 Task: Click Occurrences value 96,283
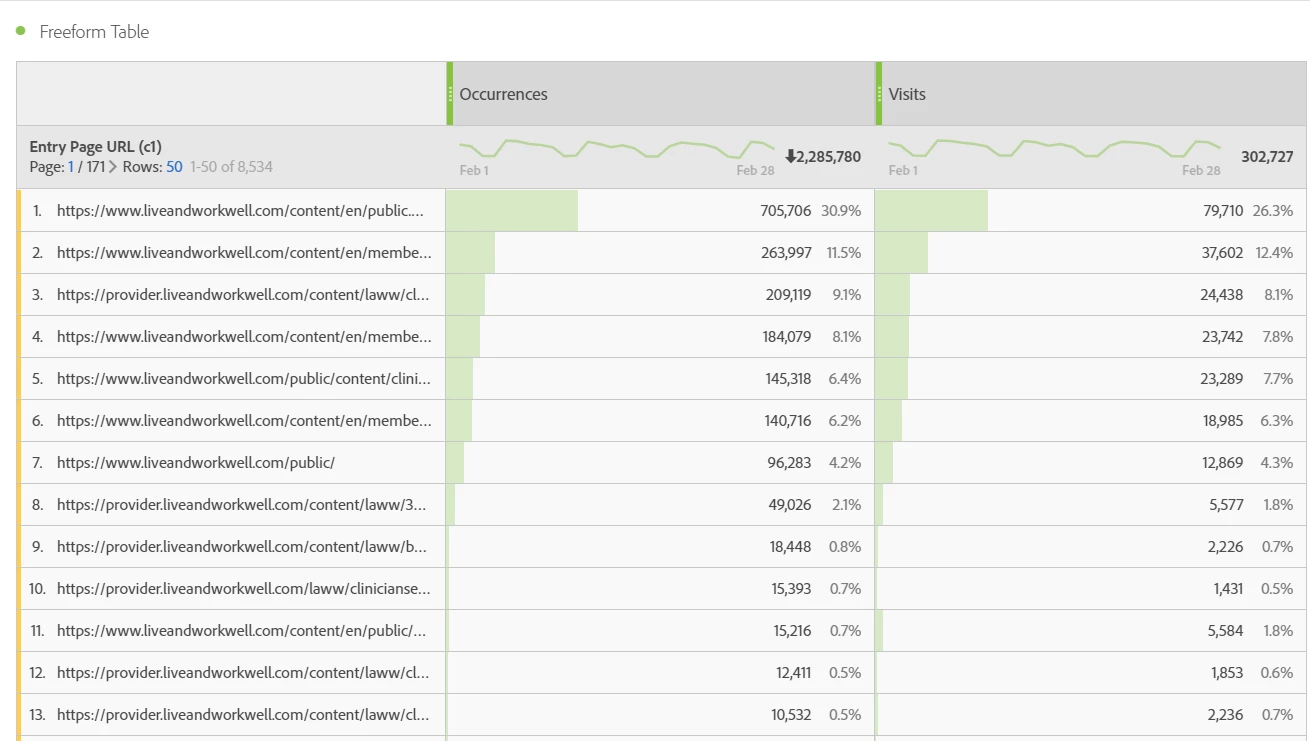click(x=790, y=463)
